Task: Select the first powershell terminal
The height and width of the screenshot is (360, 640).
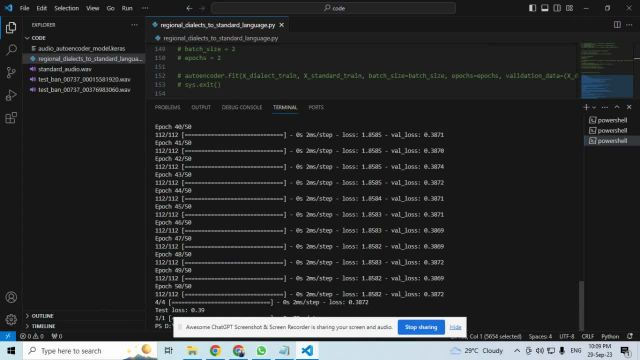Action: click(x=611, y=120)
